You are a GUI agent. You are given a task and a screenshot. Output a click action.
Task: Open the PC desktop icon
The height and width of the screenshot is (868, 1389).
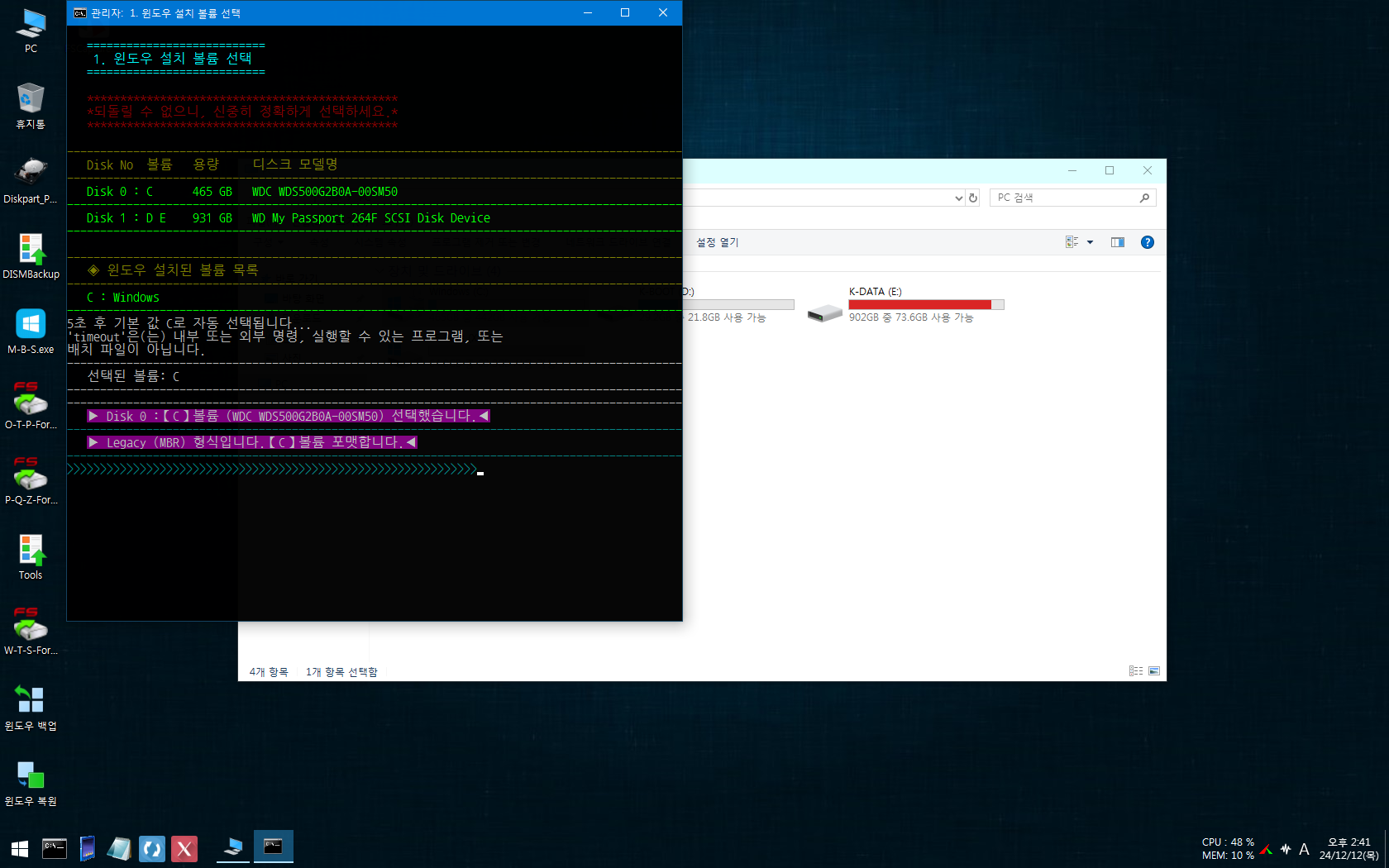click(31, 31)
